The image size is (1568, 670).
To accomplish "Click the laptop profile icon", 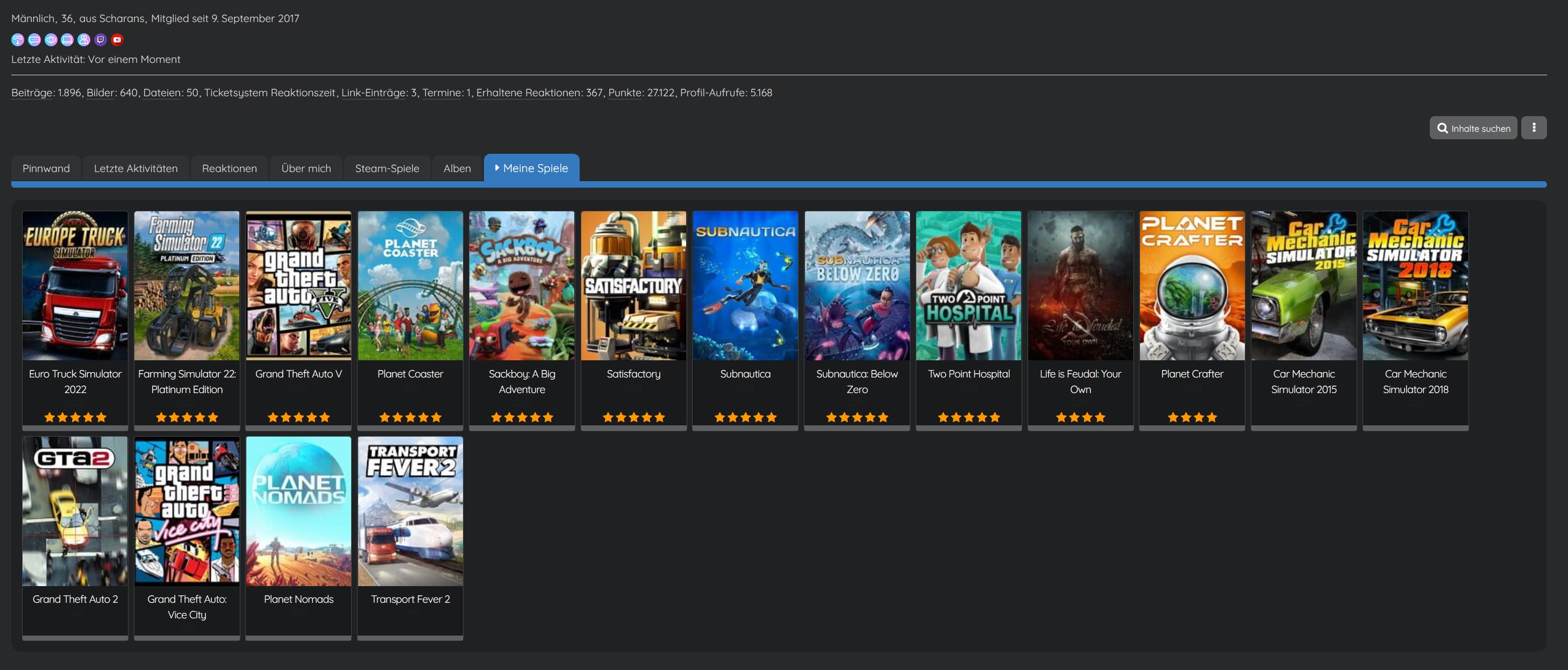I will coord(68,40).
